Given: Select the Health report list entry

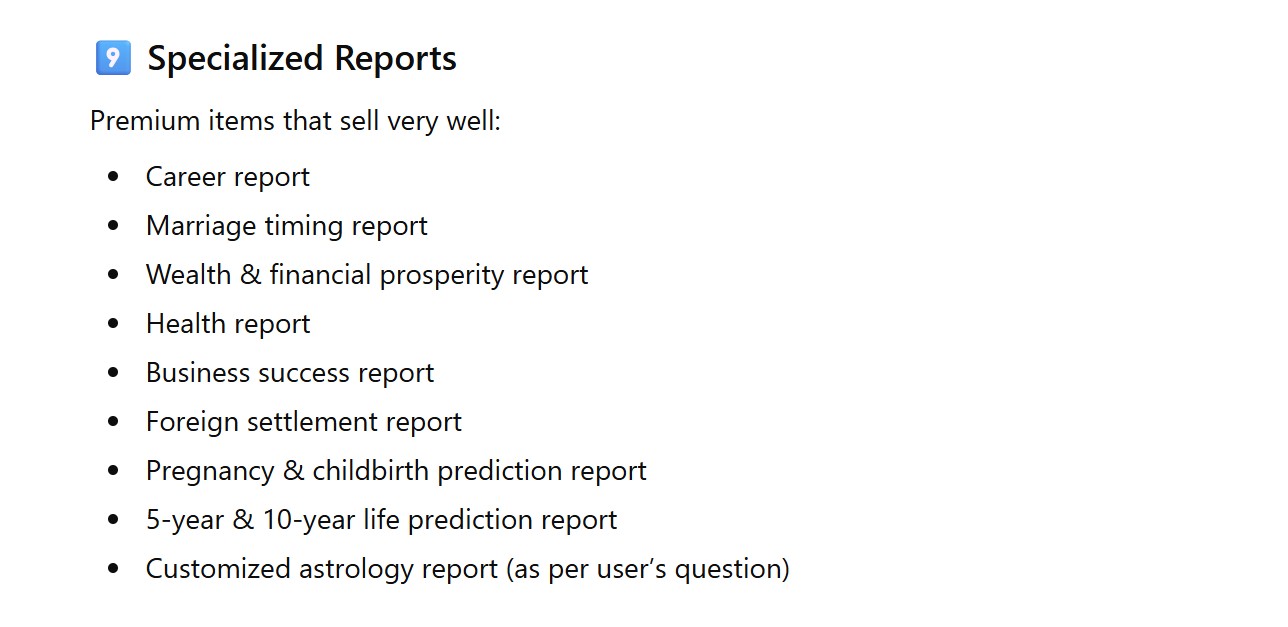Looking at the screenshot, I should (x=227, y=324).
